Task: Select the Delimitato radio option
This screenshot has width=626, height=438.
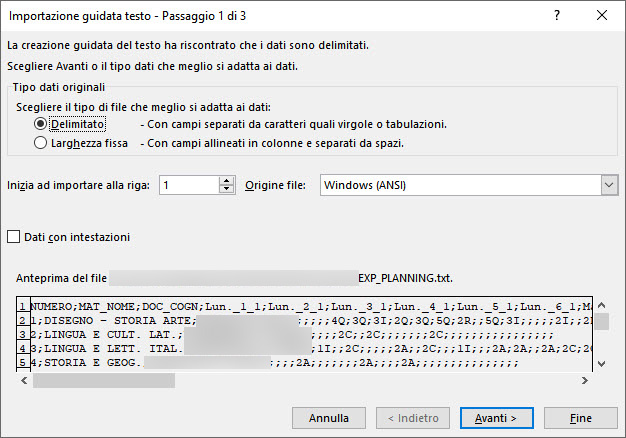Action: tap(40, 124)
